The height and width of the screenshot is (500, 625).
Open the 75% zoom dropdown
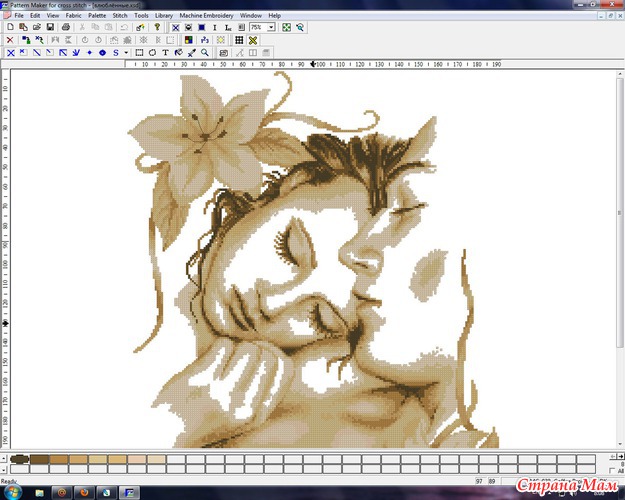[x=272, y=28]
